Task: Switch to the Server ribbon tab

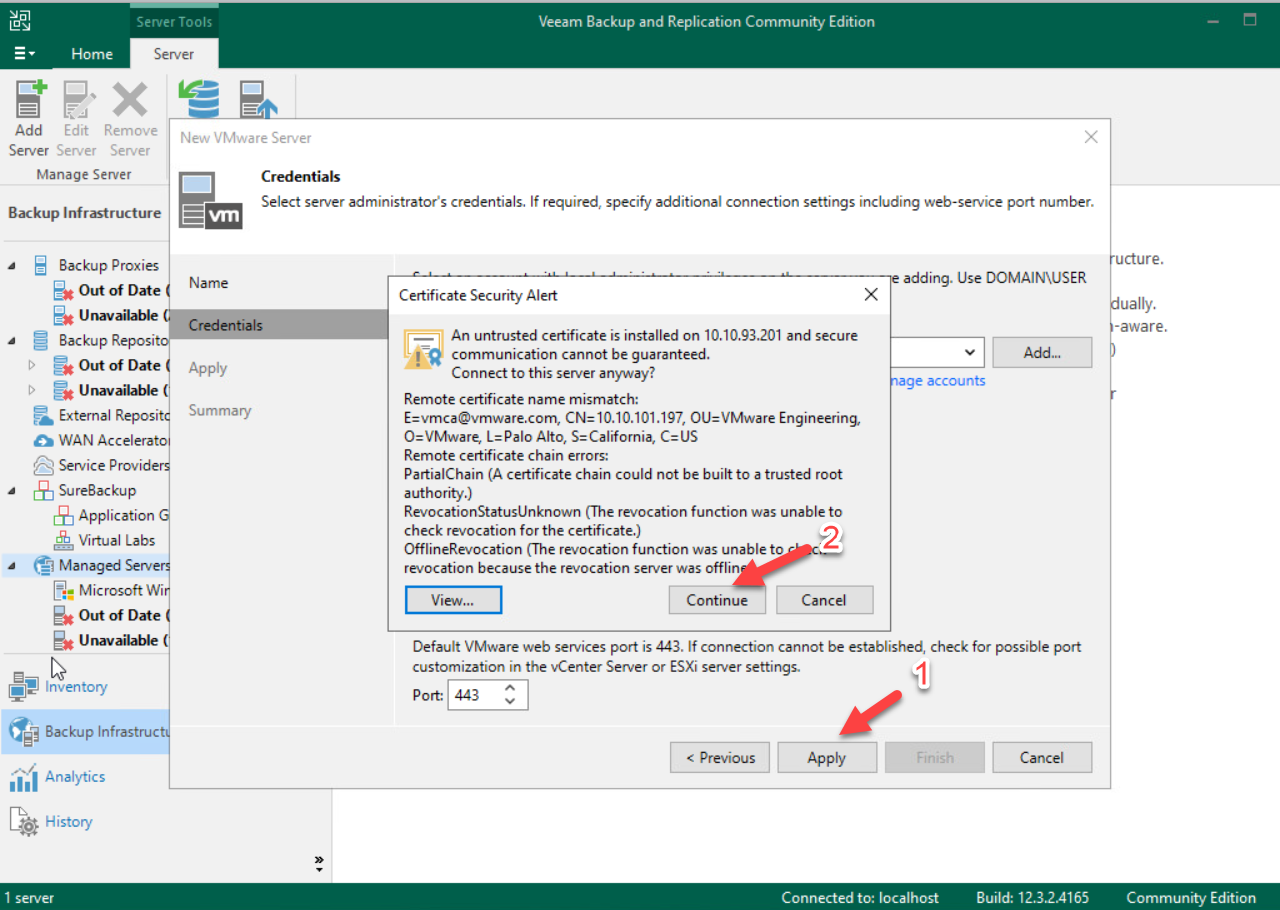Action: coord(174,54)
